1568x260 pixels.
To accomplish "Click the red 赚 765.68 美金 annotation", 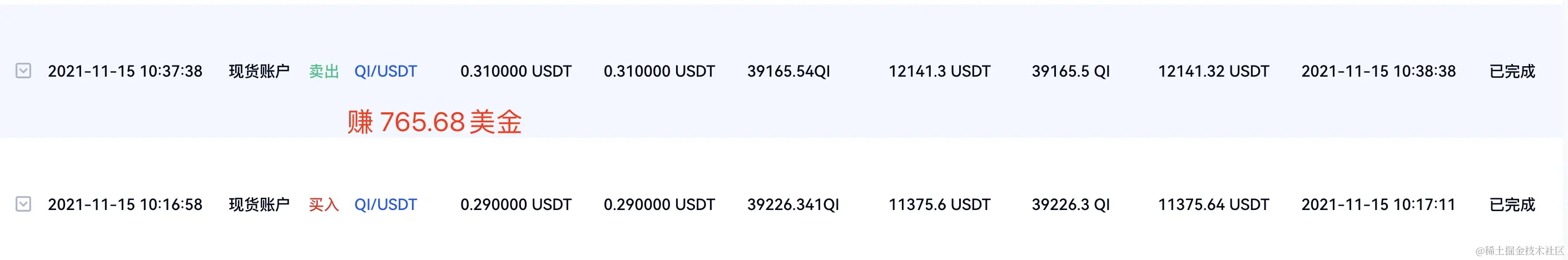I will 435,122.
